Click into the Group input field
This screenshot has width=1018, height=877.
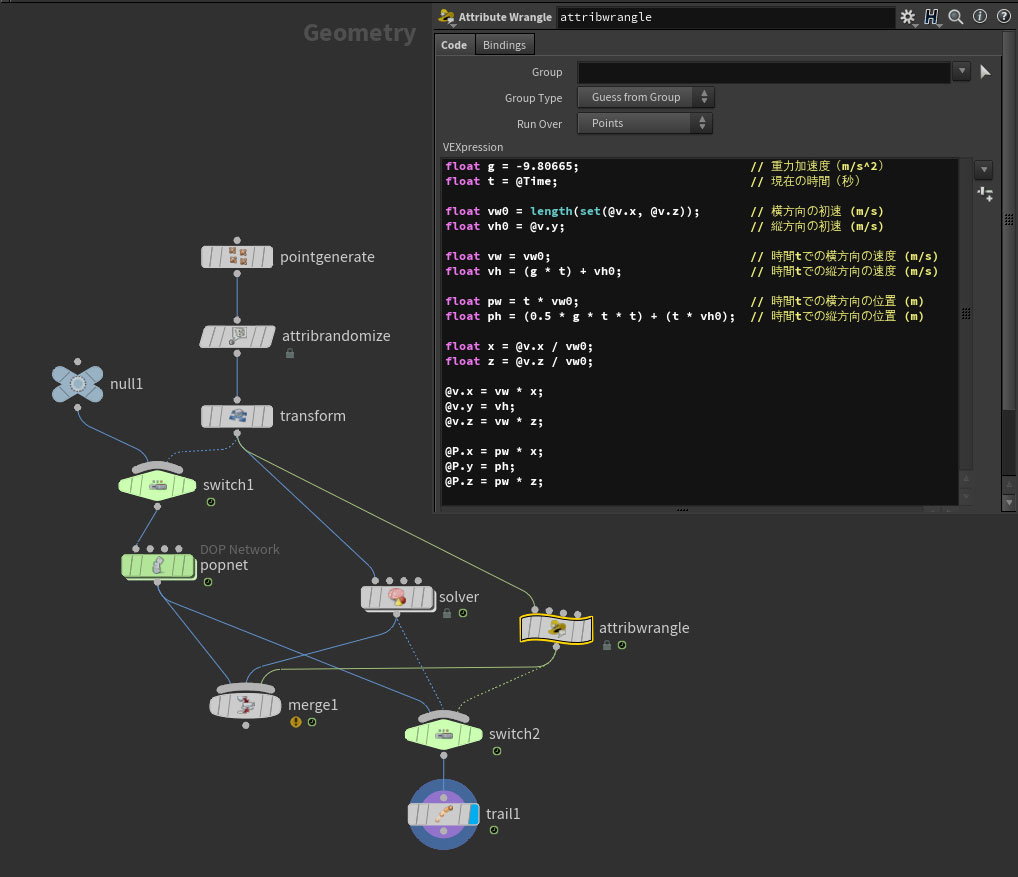[764, 72]
